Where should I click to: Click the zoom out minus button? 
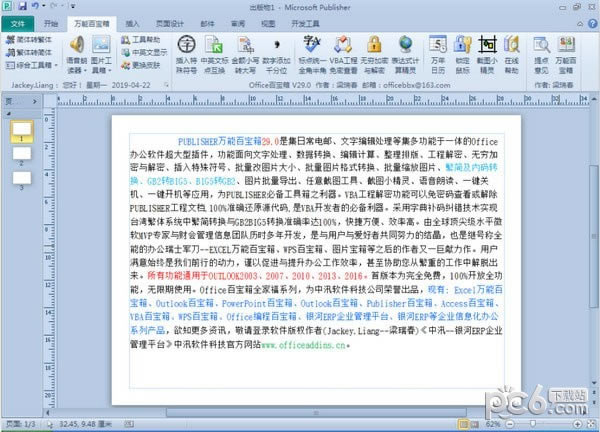[510, 424]
